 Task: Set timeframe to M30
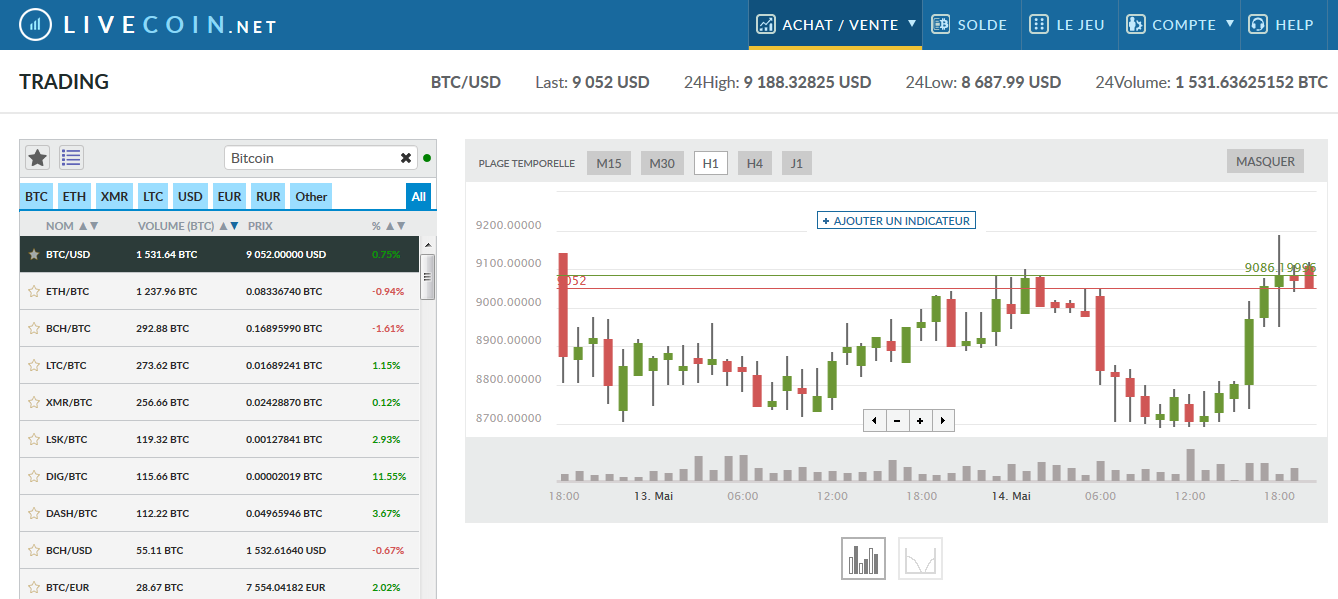click(661, 163)
